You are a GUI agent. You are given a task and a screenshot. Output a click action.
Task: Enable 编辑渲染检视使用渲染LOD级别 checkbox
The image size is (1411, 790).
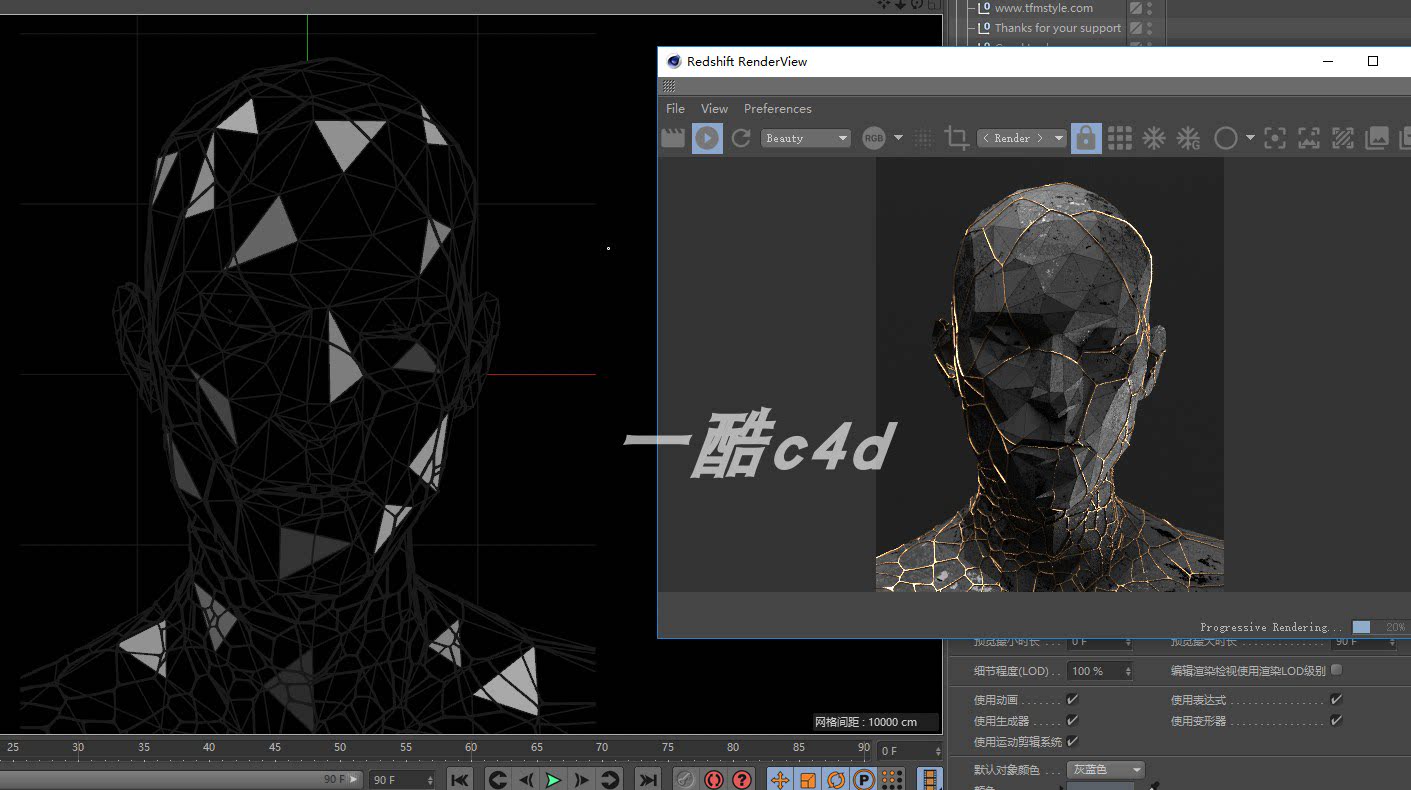[x=1336, y=670]
